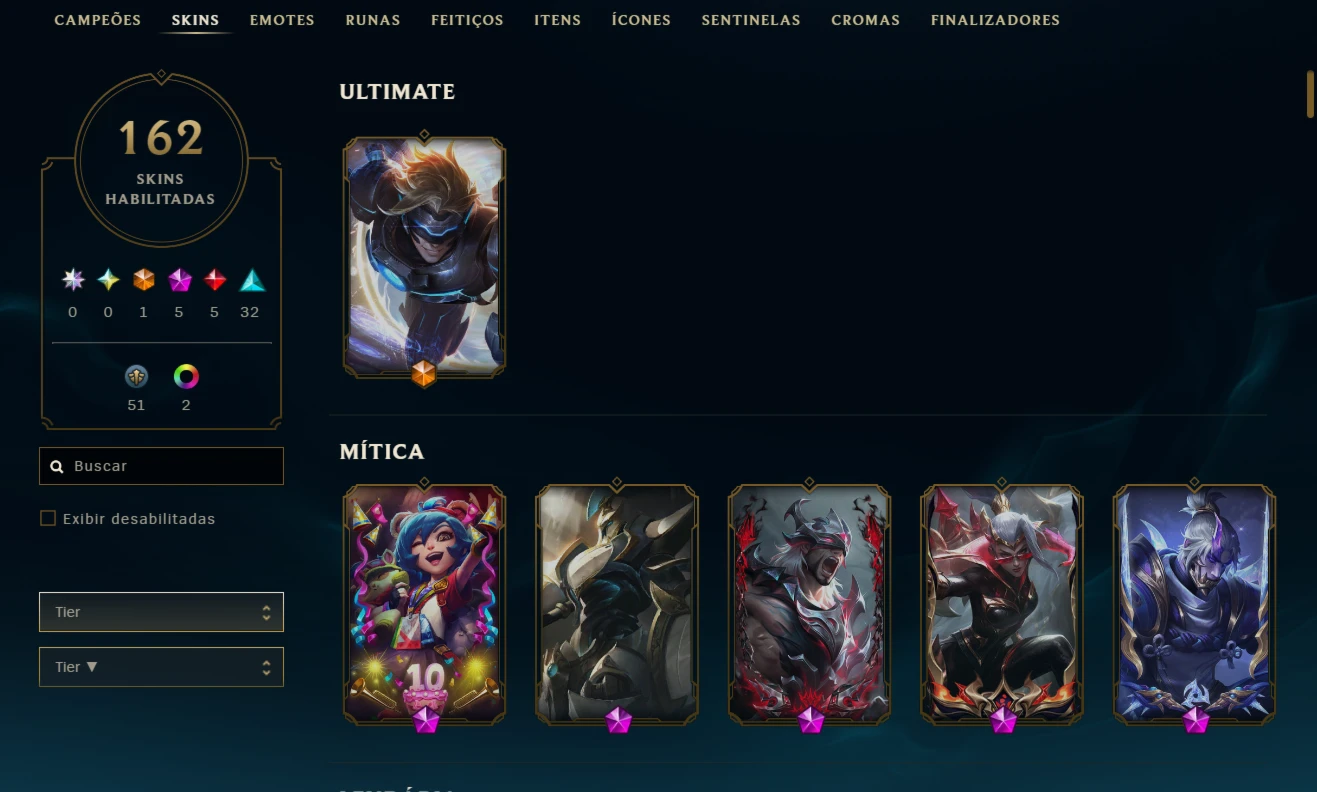Click the magnifier icon in Buscar field
Viewport: 1317px width, 792px height.
pyautogui.click(x=57, y=466)
